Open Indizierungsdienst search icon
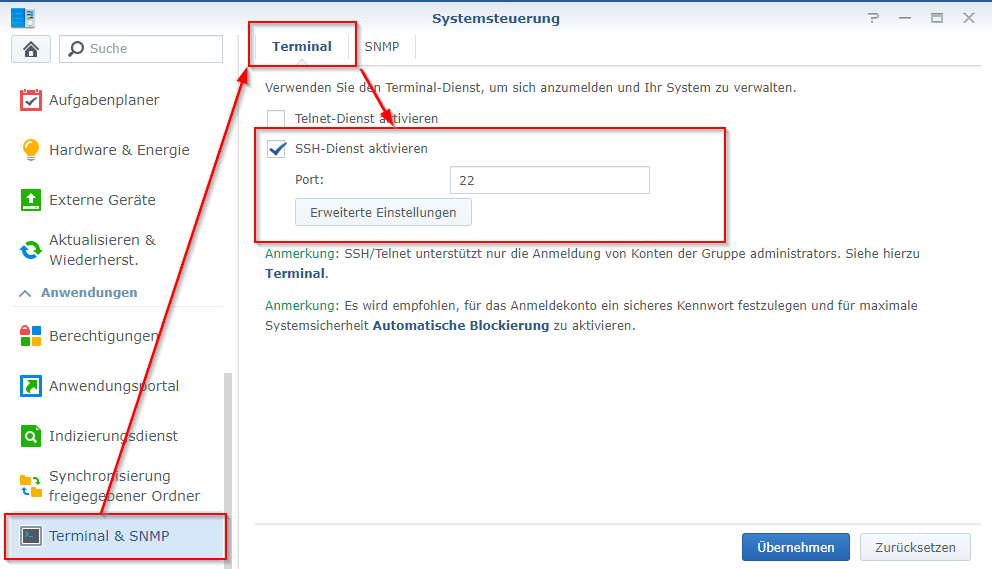Viewport: 992px width, 569px height. coord(31,436)
